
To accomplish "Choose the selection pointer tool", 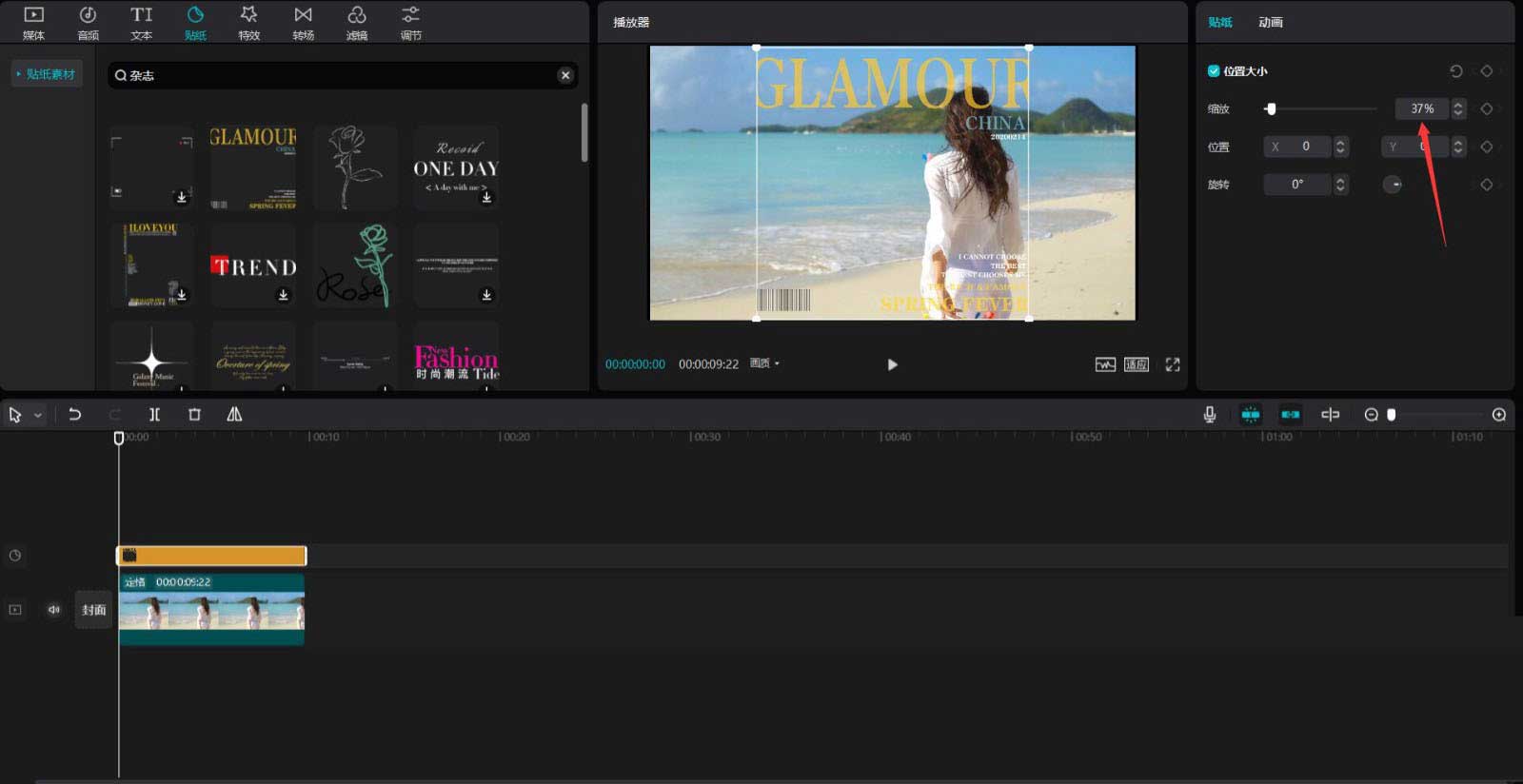I will (x=14, y=415).
